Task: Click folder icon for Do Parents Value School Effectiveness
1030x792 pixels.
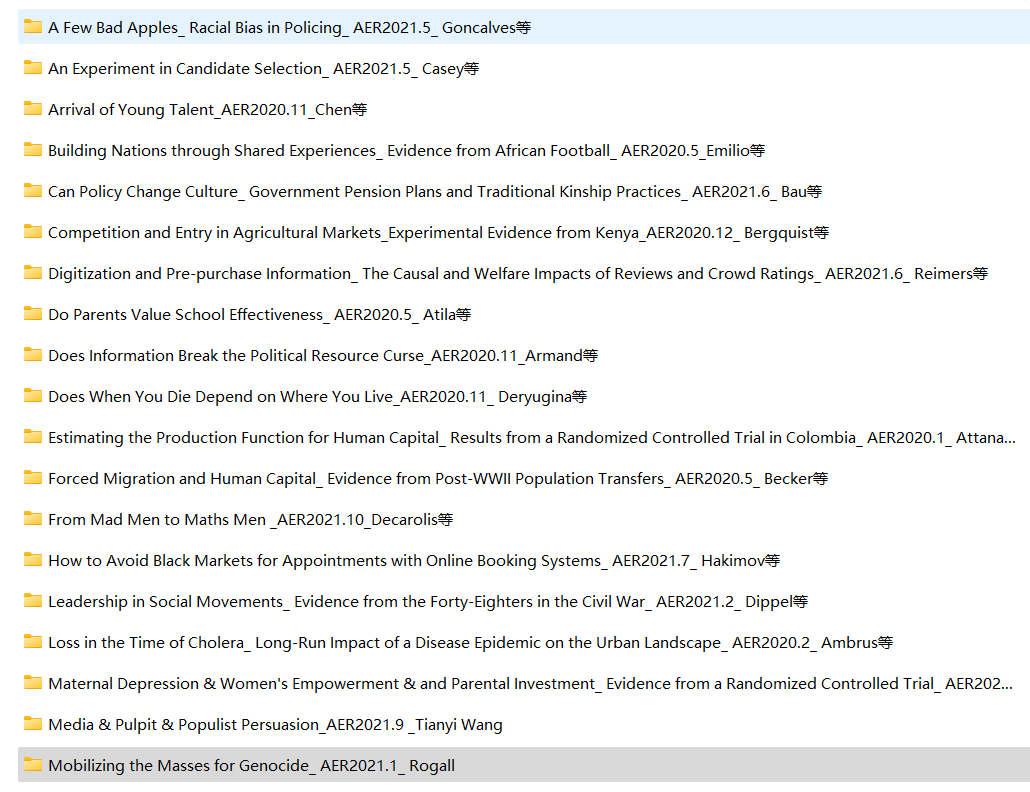Action: click(33, 314)
